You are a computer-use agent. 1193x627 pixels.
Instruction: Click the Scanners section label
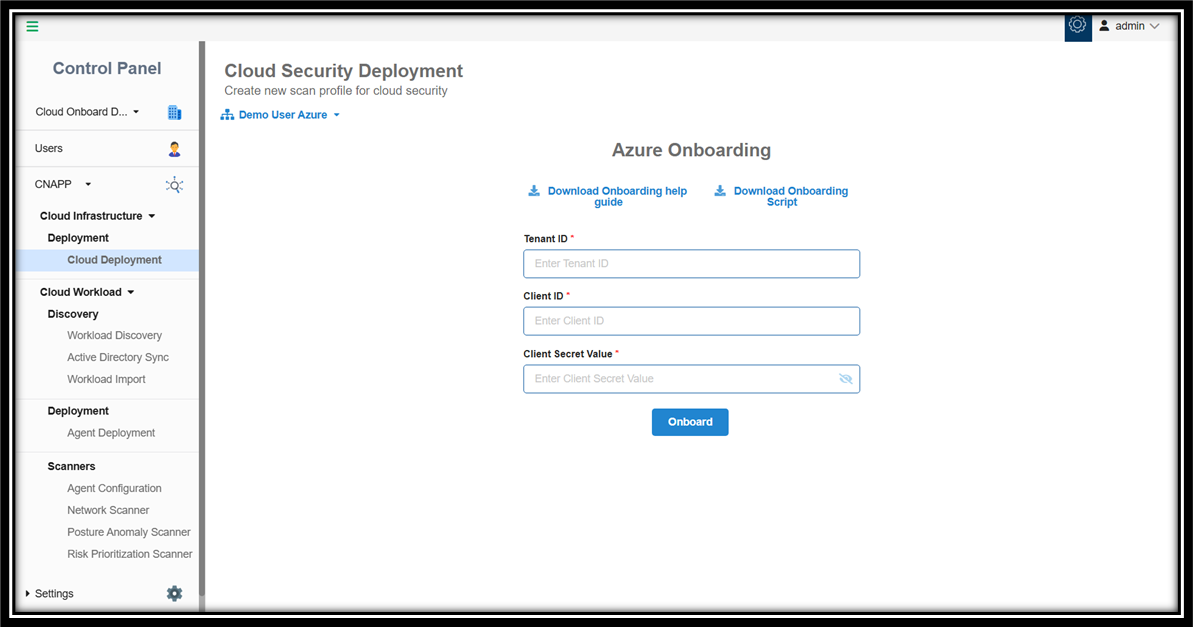click(x=71, y=466)
